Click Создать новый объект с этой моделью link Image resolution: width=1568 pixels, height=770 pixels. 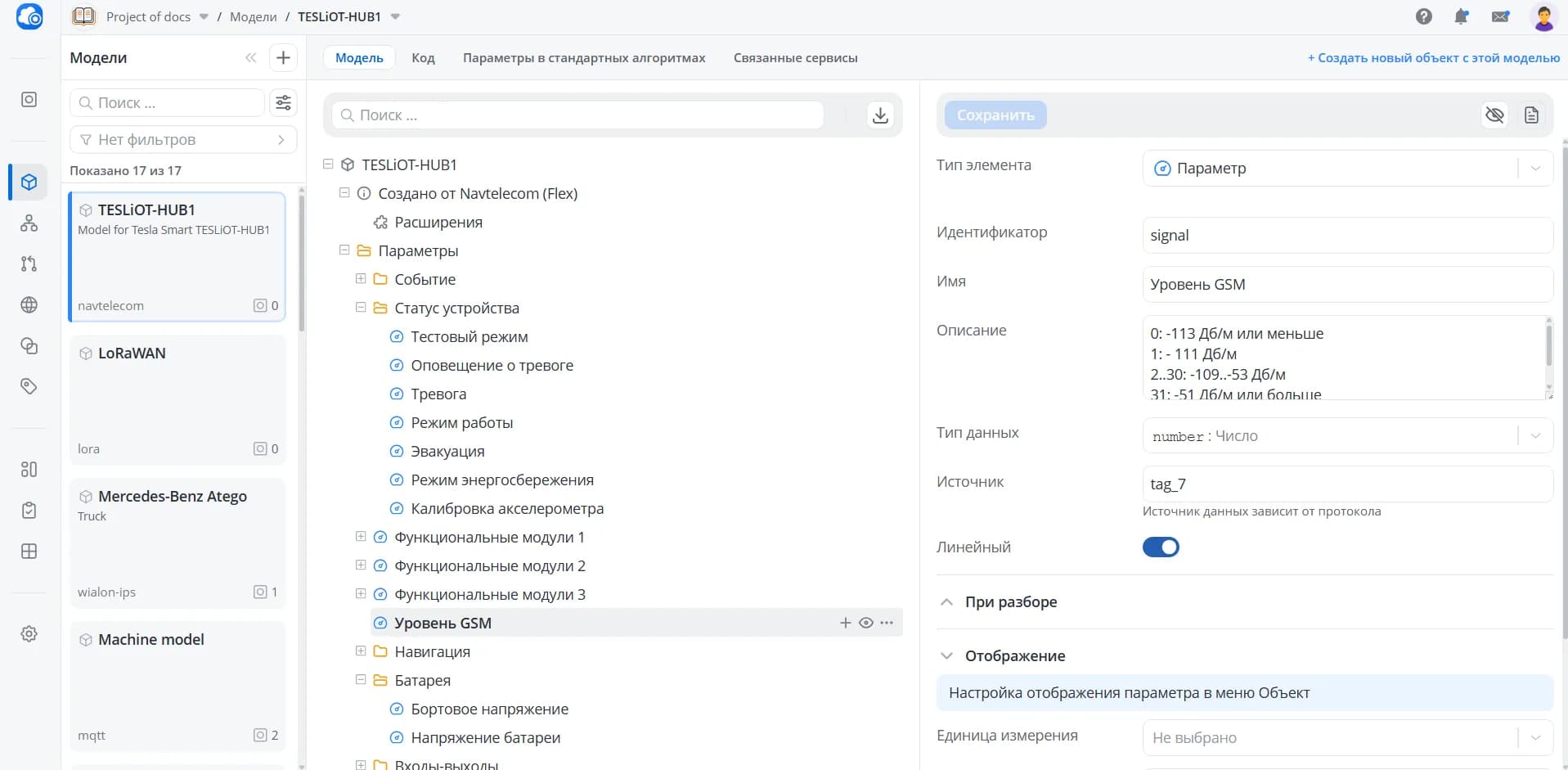[1434, 57]
